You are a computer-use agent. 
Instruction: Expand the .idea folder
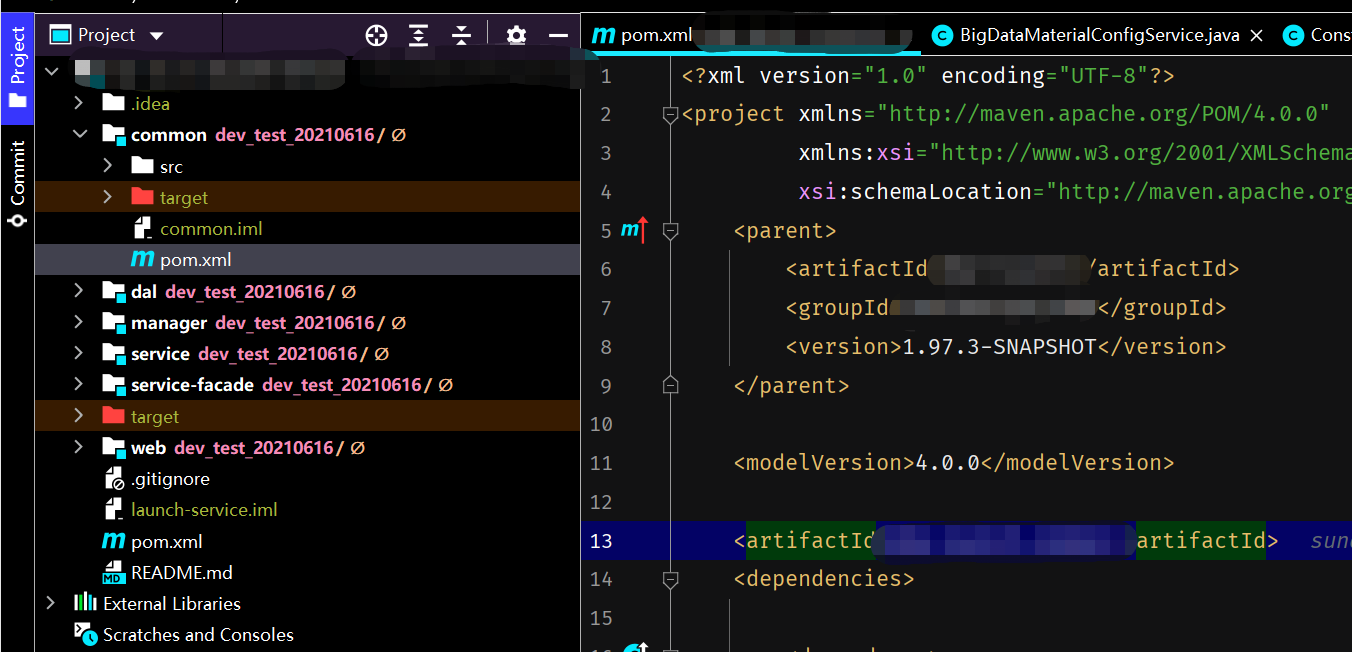pos(79,103)
